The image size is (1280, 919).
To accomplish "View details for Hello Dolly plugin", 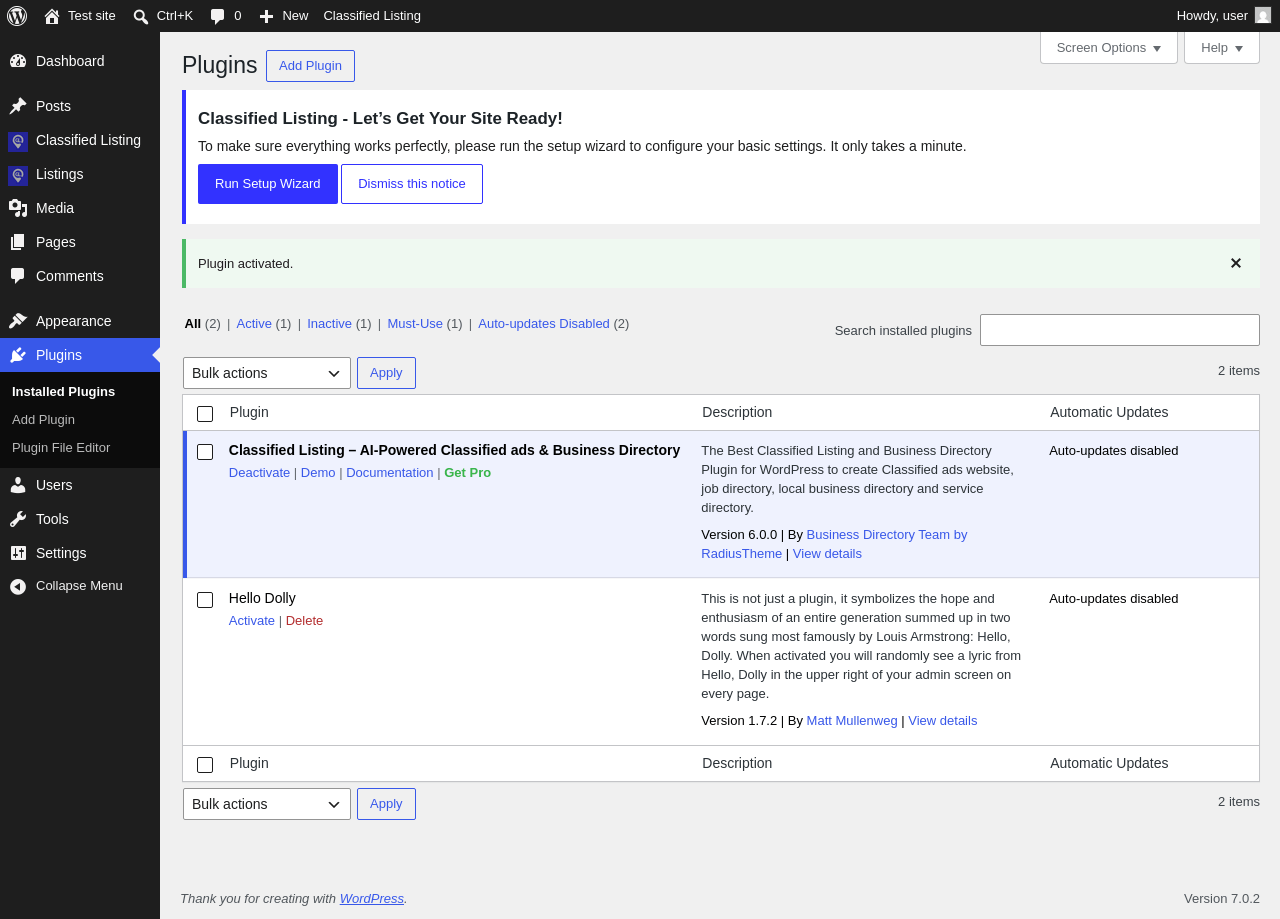I will coord(943,721).
